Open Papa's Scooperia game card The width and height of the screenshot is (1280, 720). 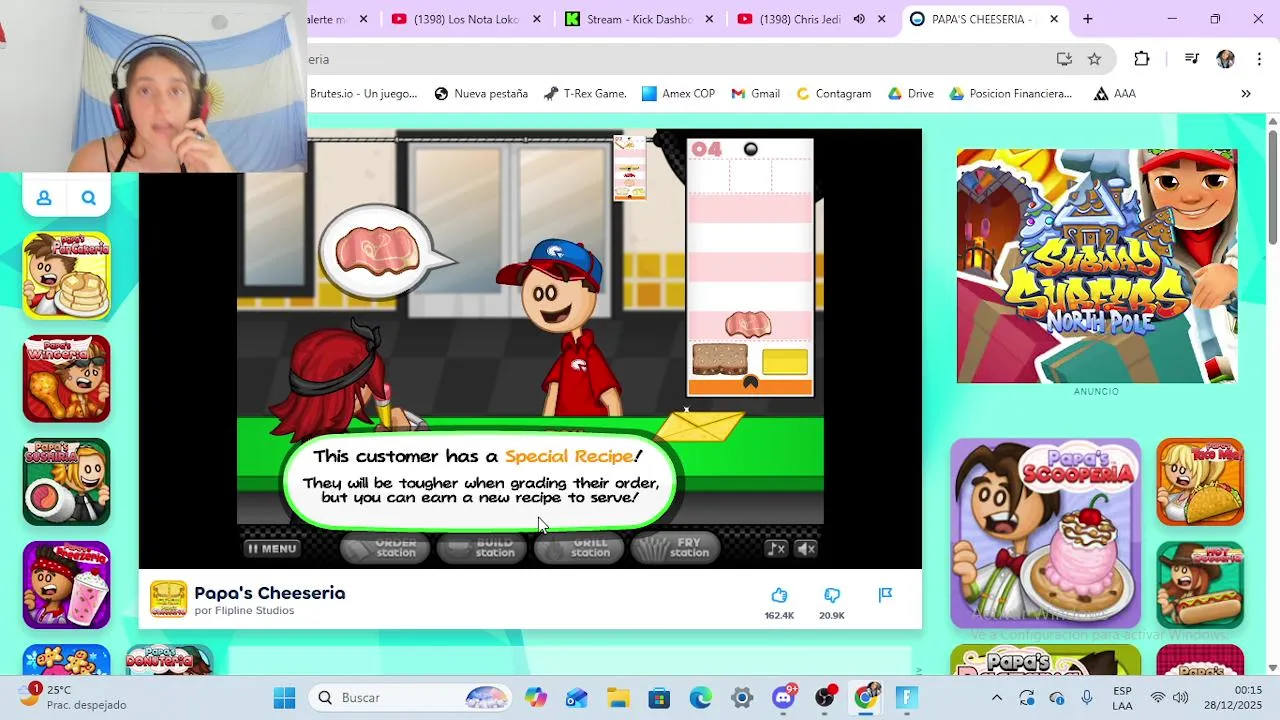point(1045,532)
